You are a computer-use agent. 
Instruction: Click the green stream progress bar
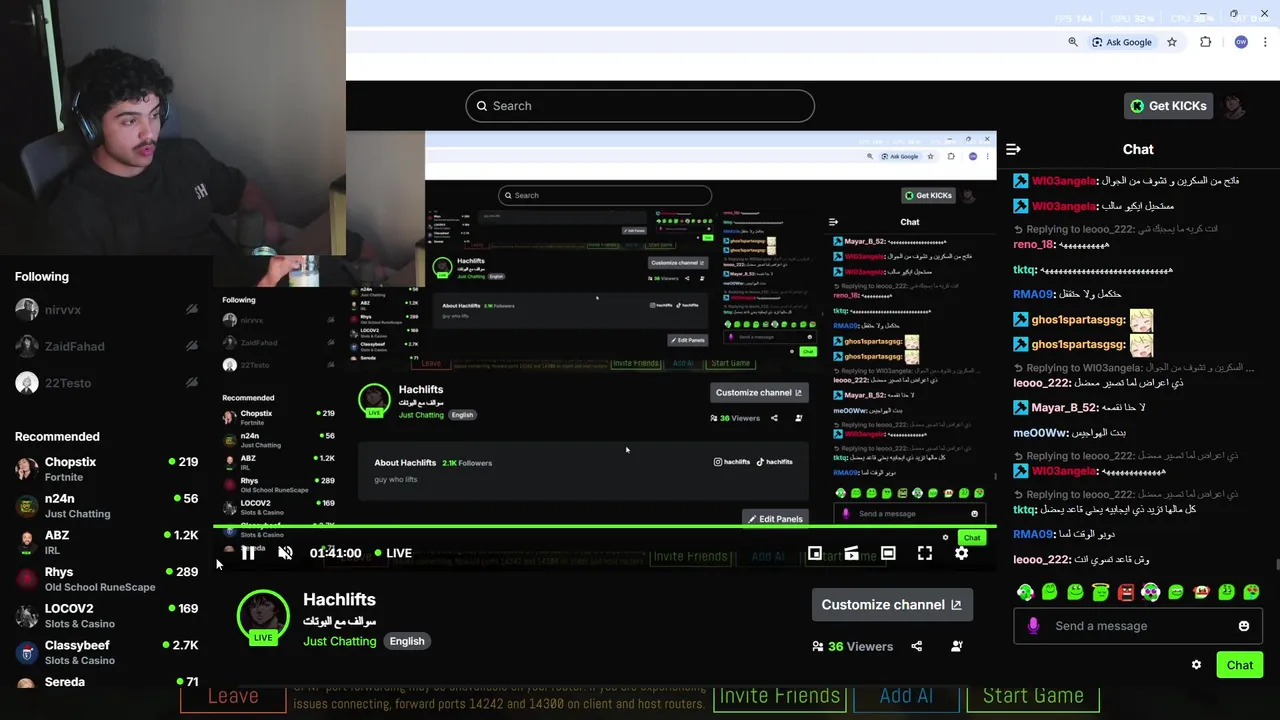(605, 526)
